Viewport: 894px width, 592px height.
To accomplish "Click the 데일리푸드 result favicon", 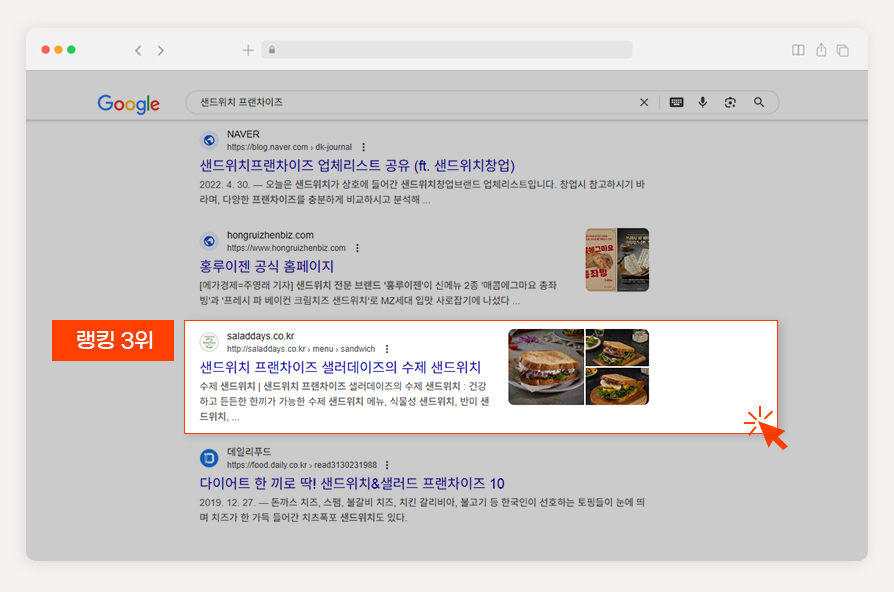I will coord(209,458).
